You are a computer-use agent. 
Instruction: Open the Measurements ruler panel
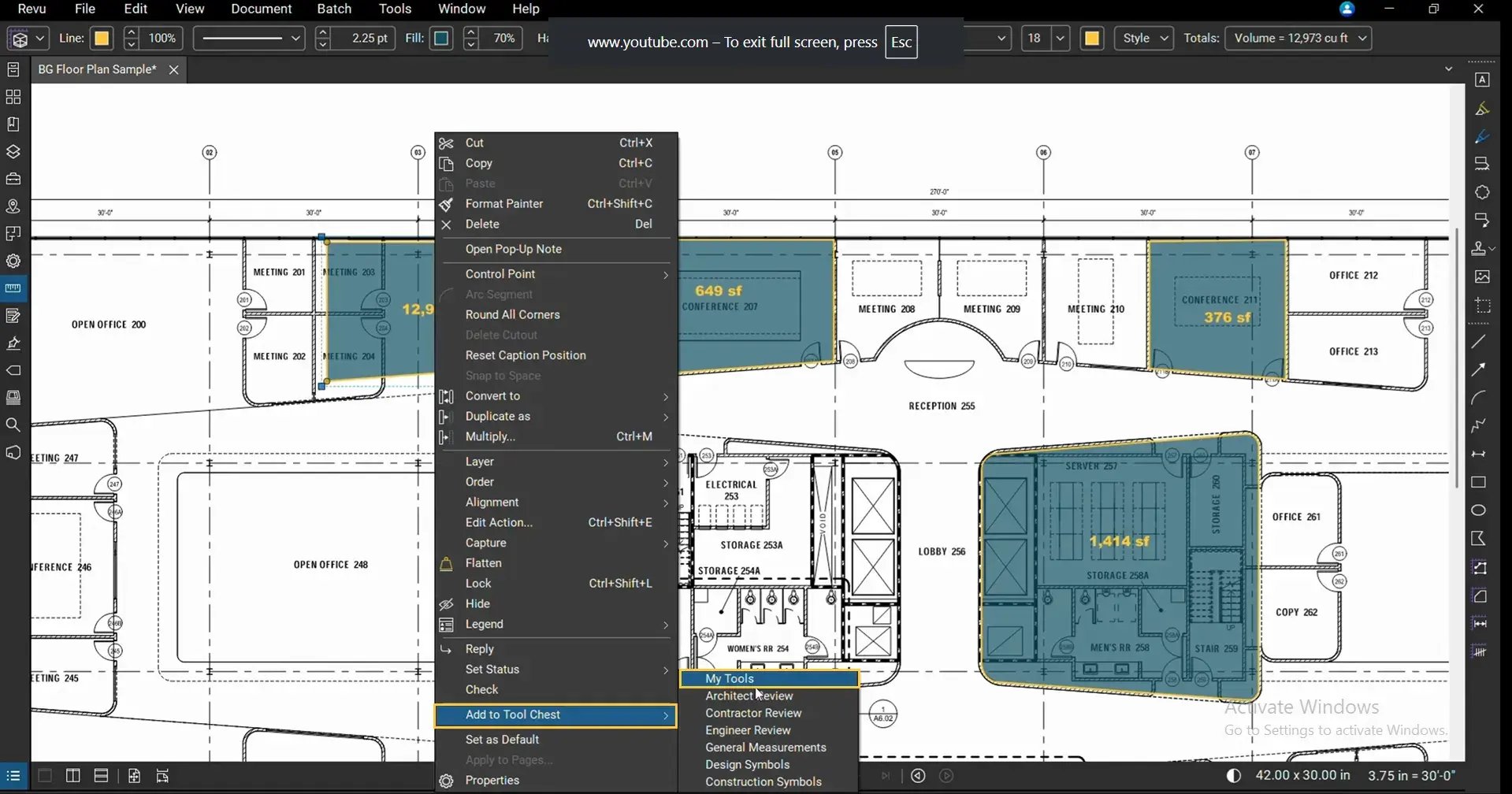[x=13, y=288]
